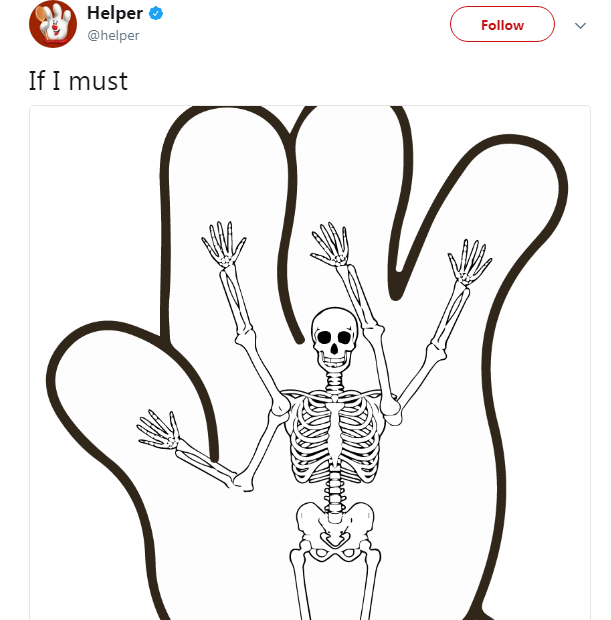Screen dimensions: 611x620
Task: Click the skeleton's spine below the ribs
Action: [335, 490]
